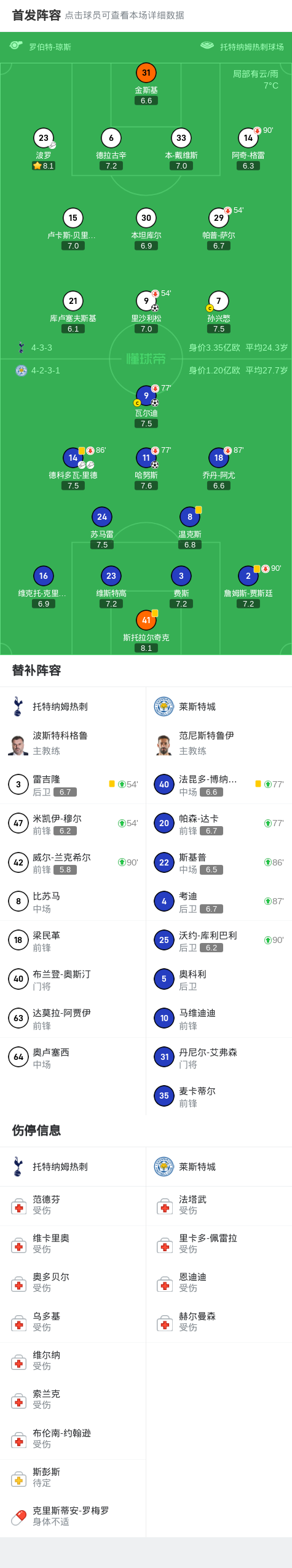The height and width of the screenshot is (1568, 292).
Task: Open 孙兴慜 number 7 player icon
Action: [x=218, y=301]
